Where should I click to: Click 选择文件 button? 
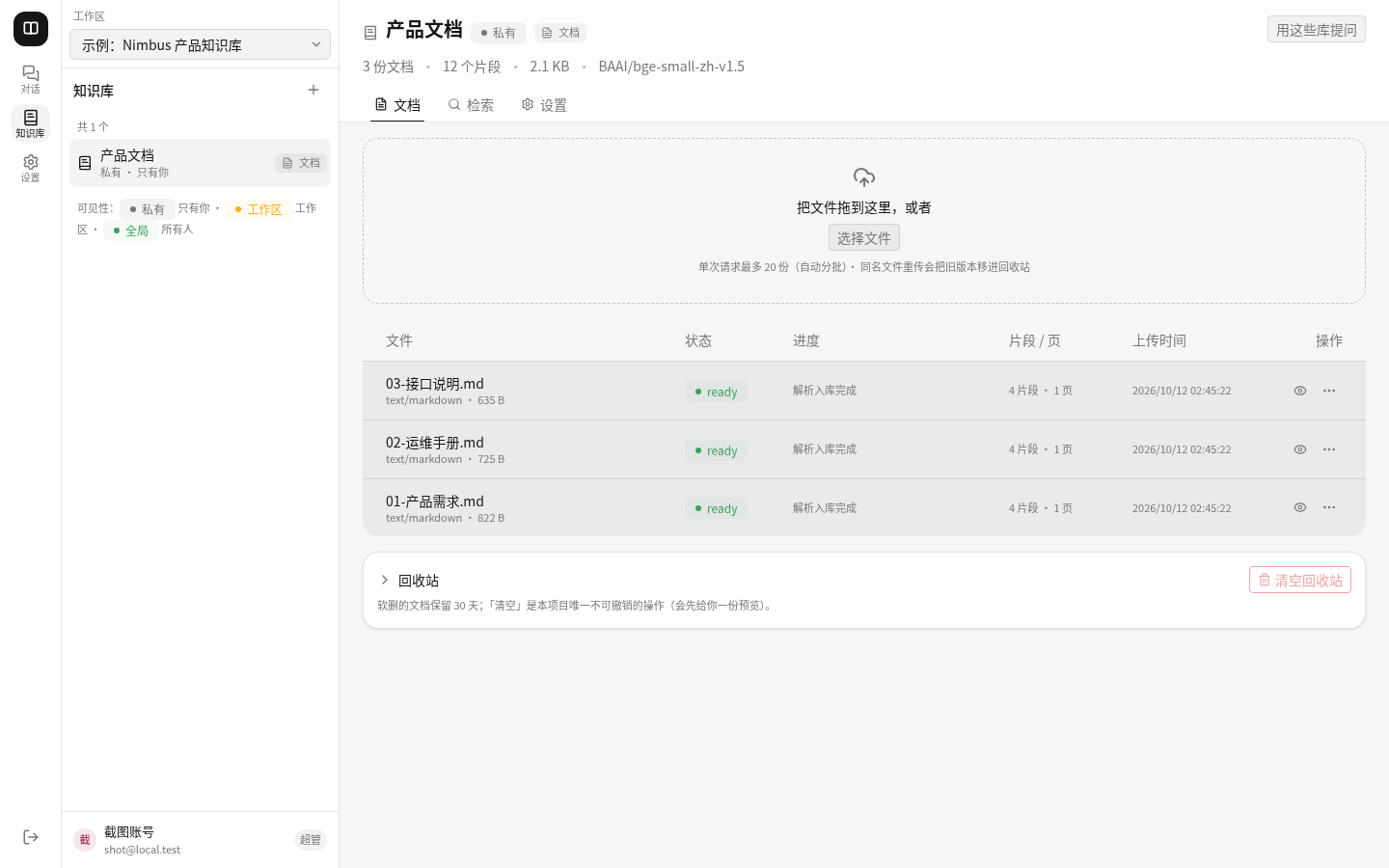(864, 237)
